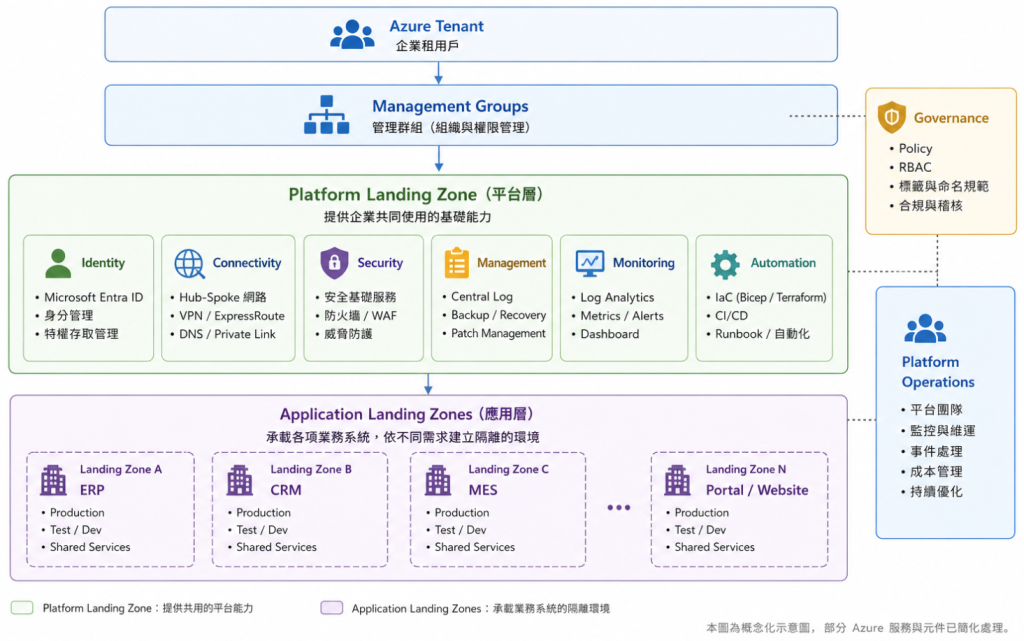The image size is (1024, 641).
Task: Click Runbook / 自動化 item
Action: (761, 334)
